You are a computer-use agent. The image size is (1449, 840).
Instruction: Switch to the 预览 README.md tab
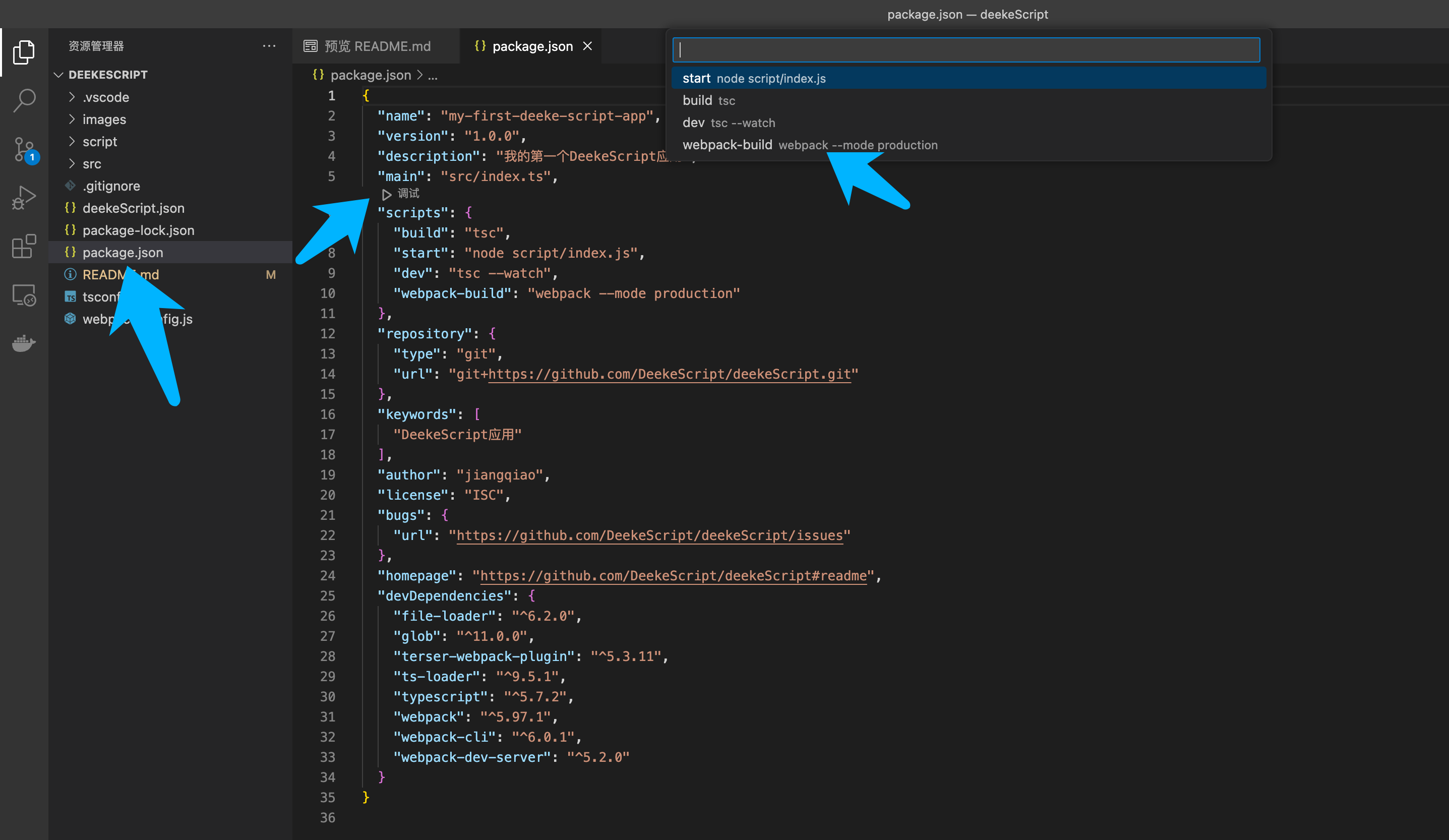(377, 46)
